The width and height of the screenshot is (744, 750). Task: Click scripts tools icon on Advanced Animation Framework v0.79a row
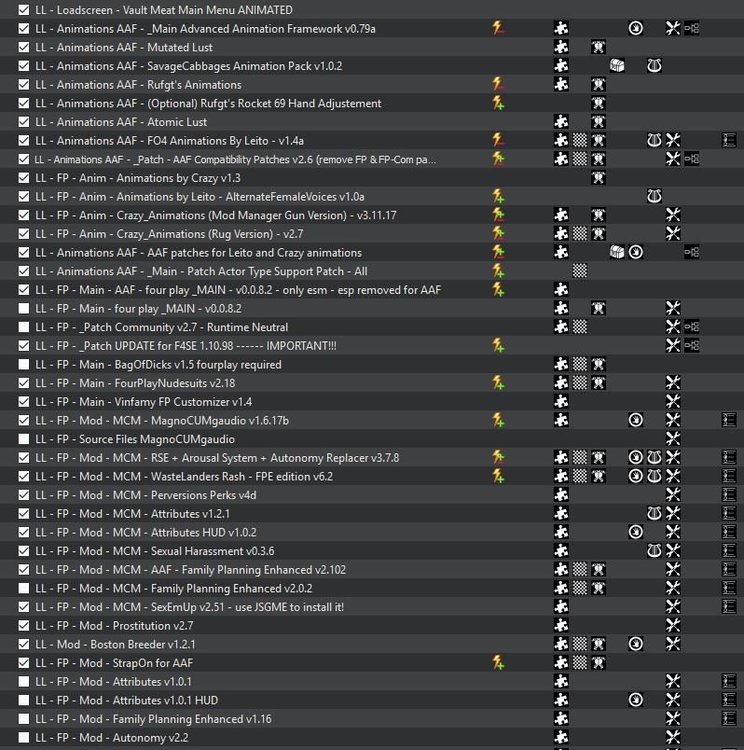[673, 28]
